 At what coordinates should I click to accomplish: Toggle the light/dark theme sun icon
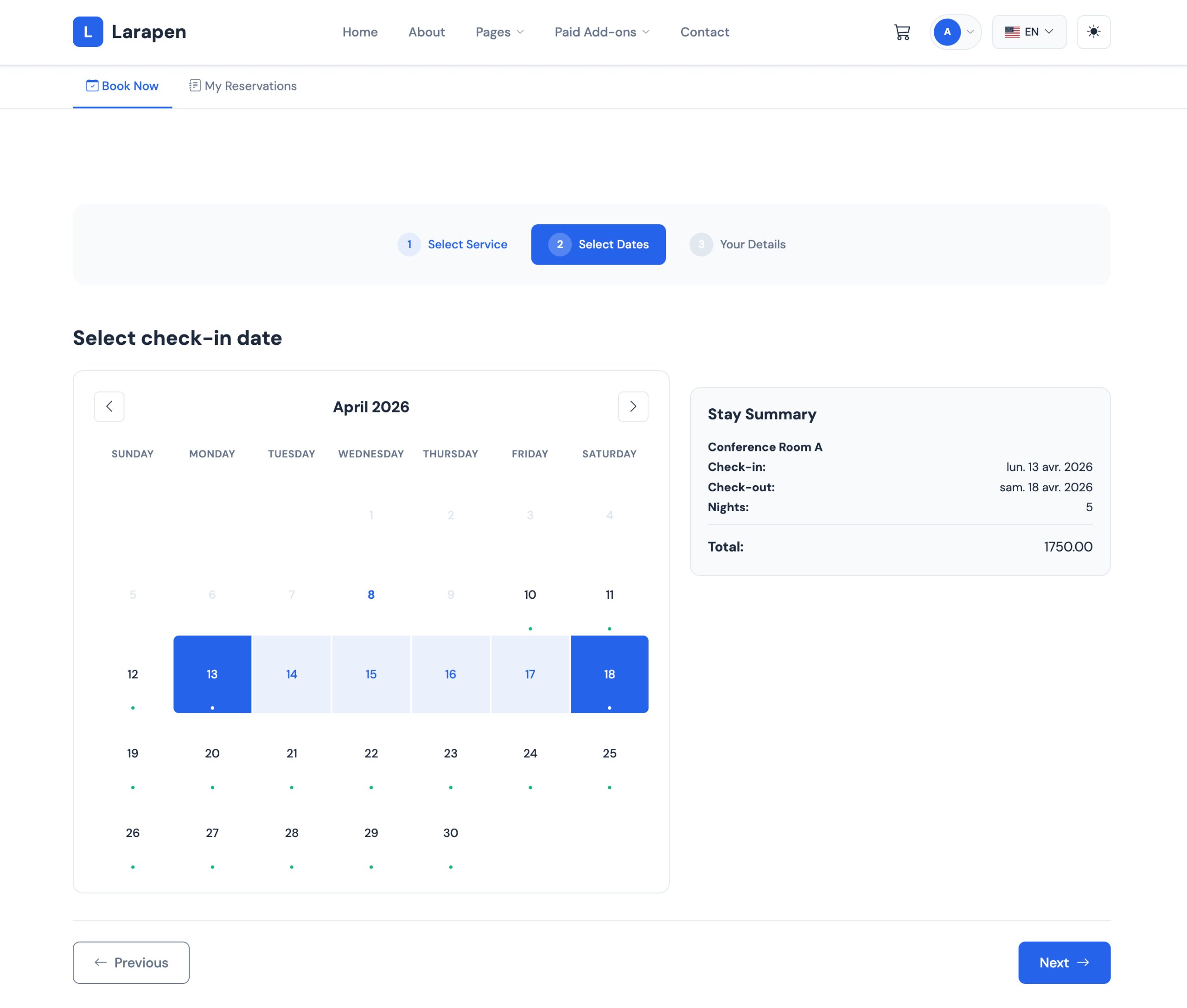coord(1093,32)
